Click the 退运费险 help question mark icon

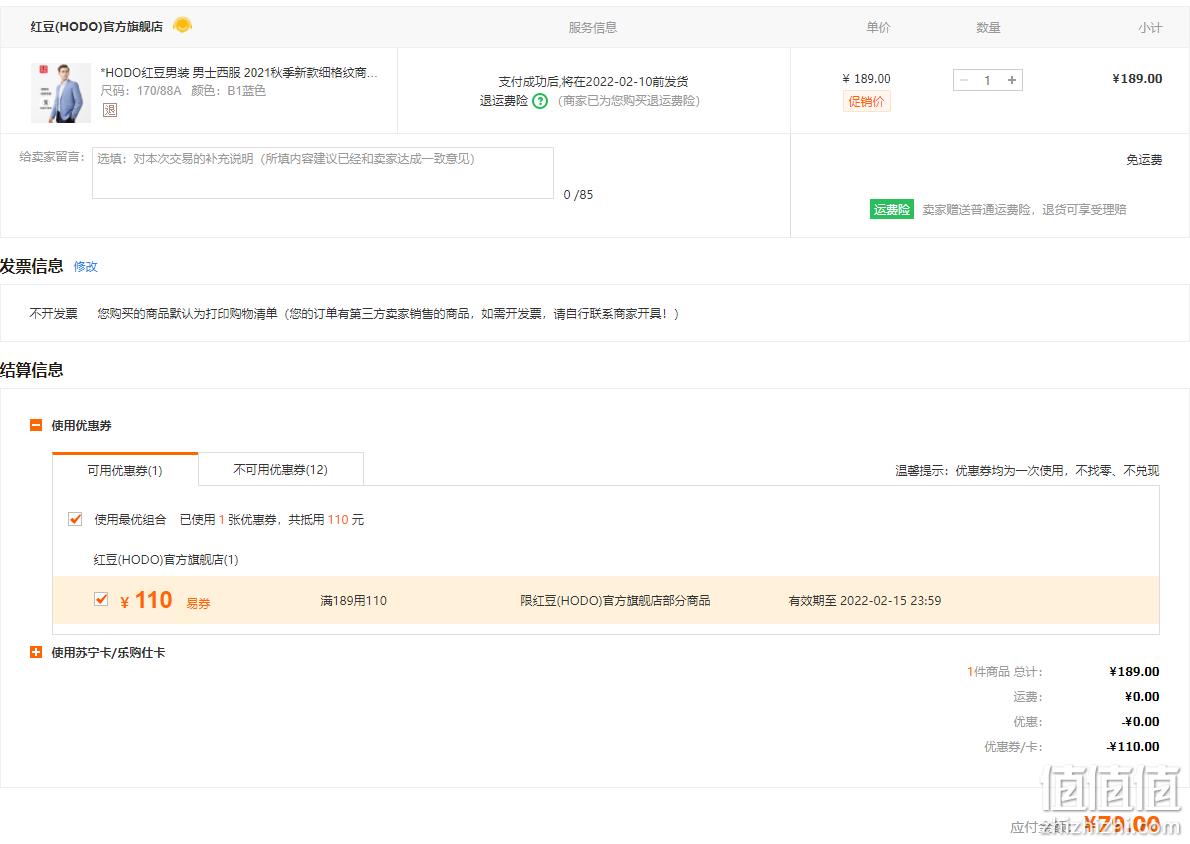(540, 101)
